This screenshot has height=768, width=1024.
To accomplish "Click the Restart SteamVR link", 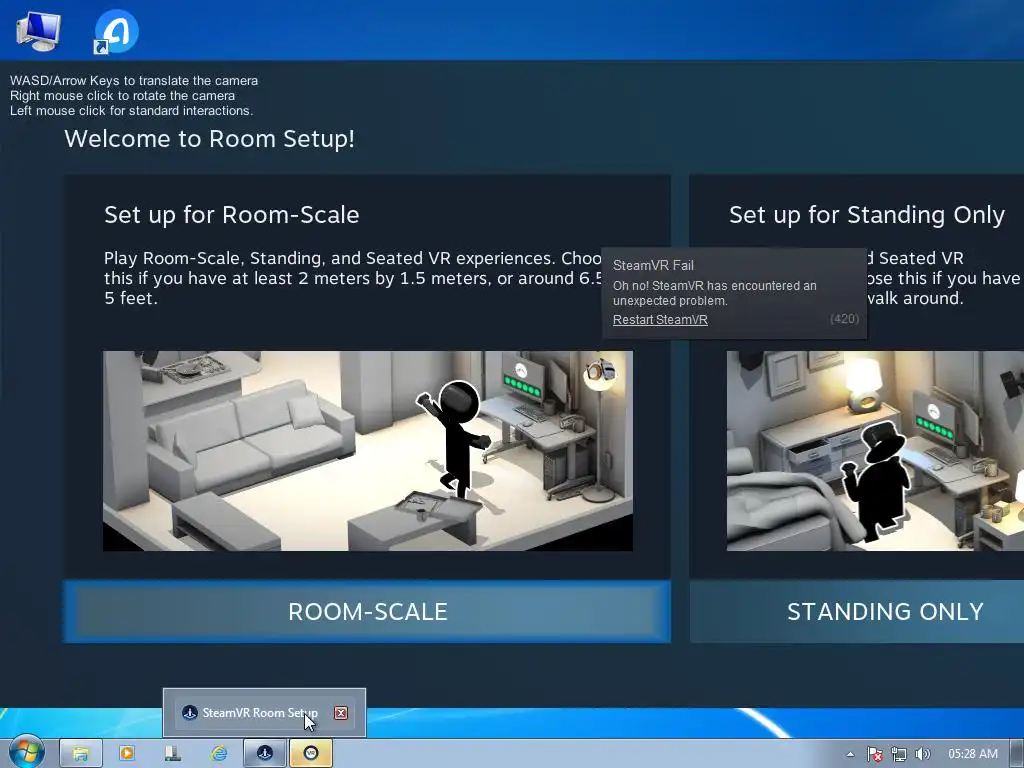I will coord(660,319).
